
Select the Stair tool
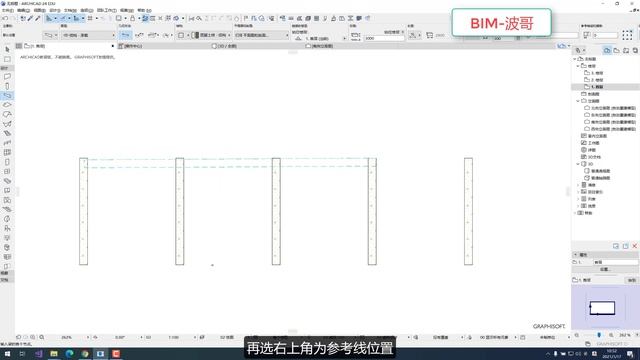coord(7,133)
